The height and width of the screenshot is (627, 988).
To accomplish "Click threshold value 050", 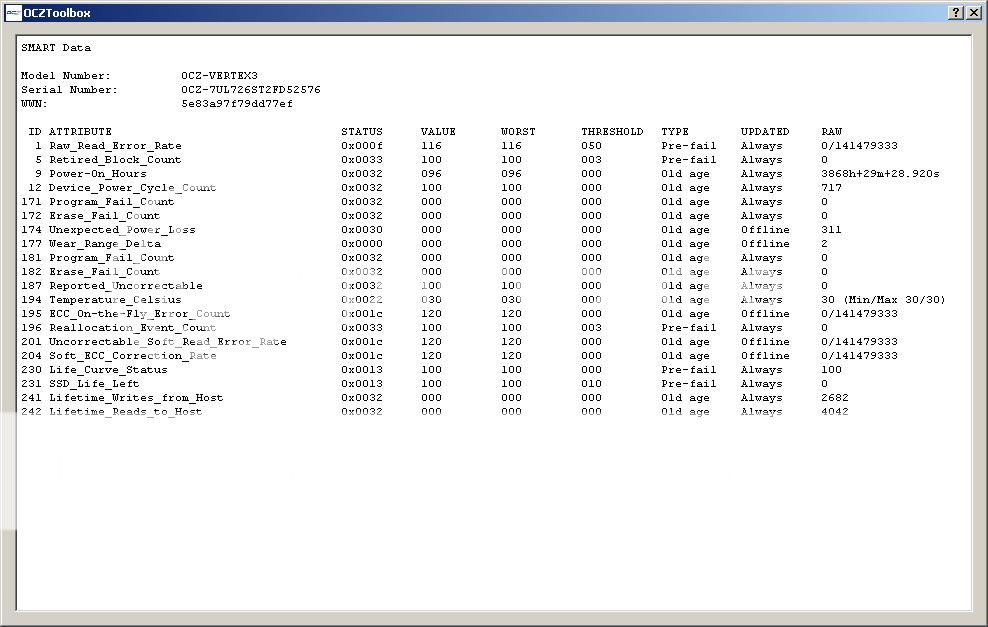I will click(x=591, y=146).
